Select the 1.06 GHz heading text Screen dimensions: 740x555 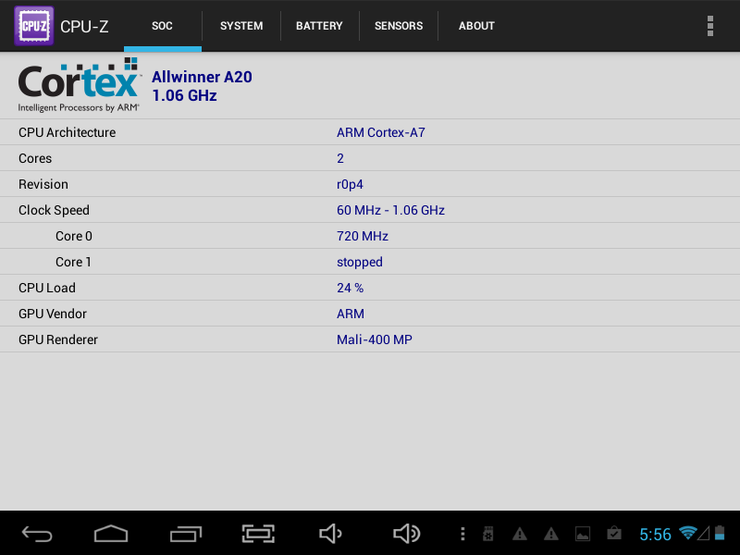(185, 96)
